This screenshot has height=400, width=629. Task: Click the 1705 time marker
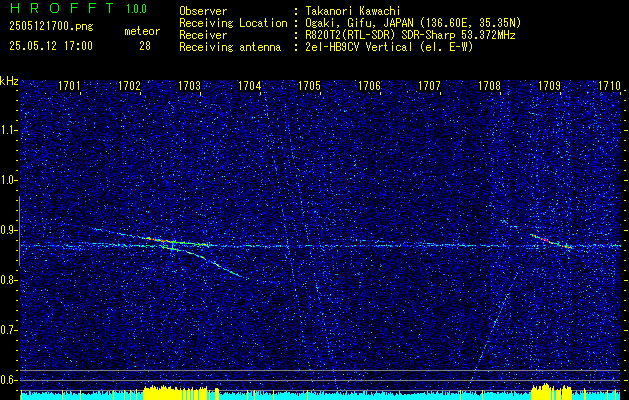click(310, 86)
